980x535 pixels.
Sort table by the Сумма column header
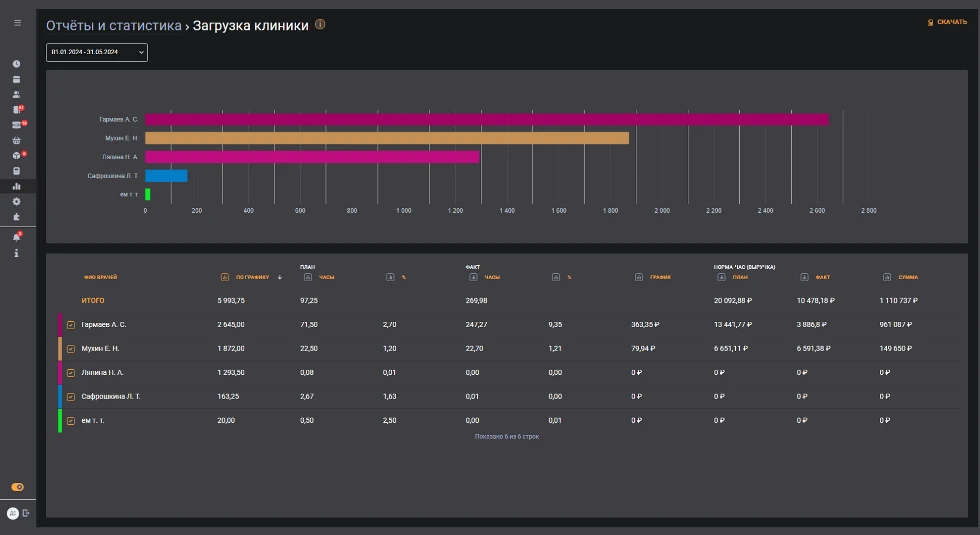tap(907, 277)
